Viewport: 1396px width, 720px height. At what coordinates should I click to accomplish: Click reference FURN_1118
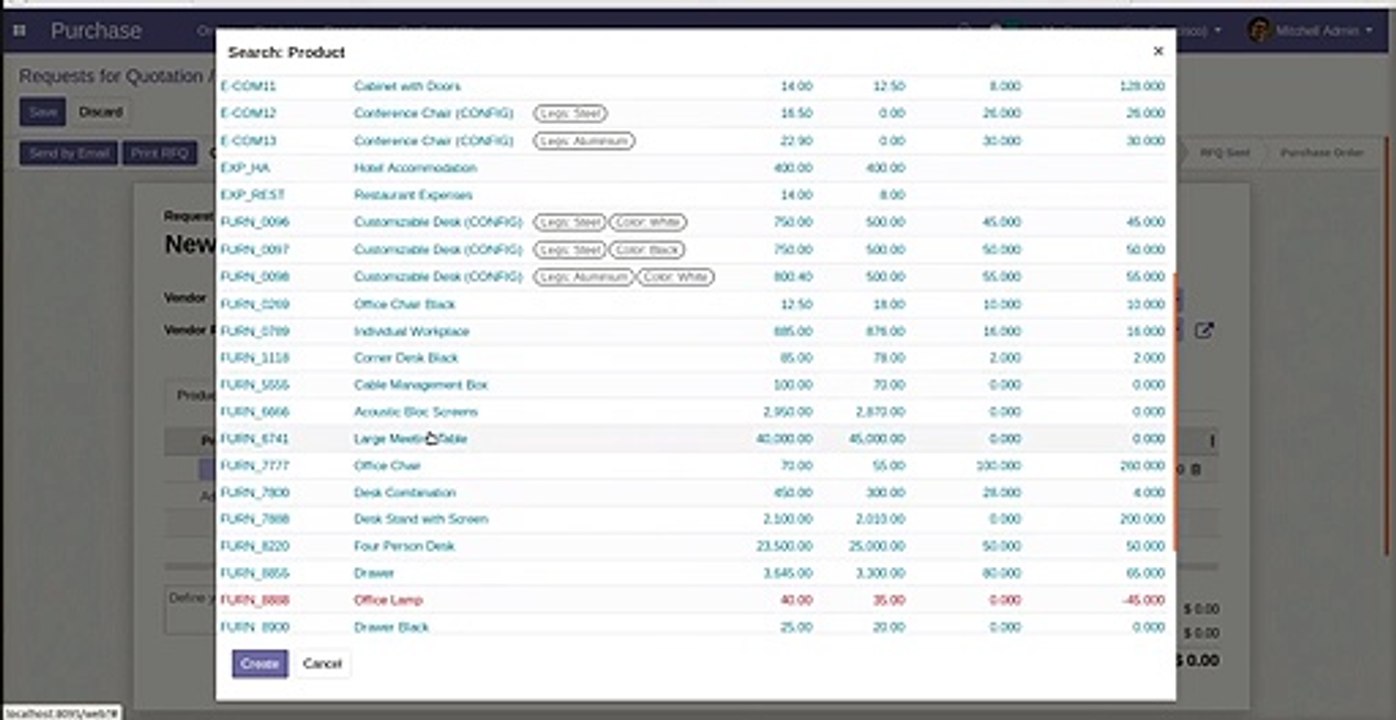255,358
